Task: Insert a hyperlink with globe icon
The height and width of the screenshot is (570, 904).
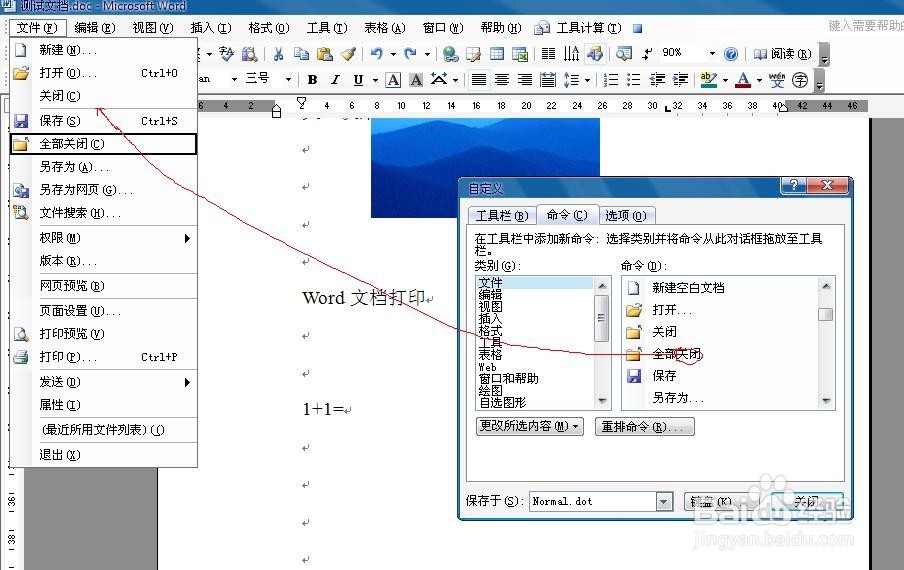Action: (450, 54)
